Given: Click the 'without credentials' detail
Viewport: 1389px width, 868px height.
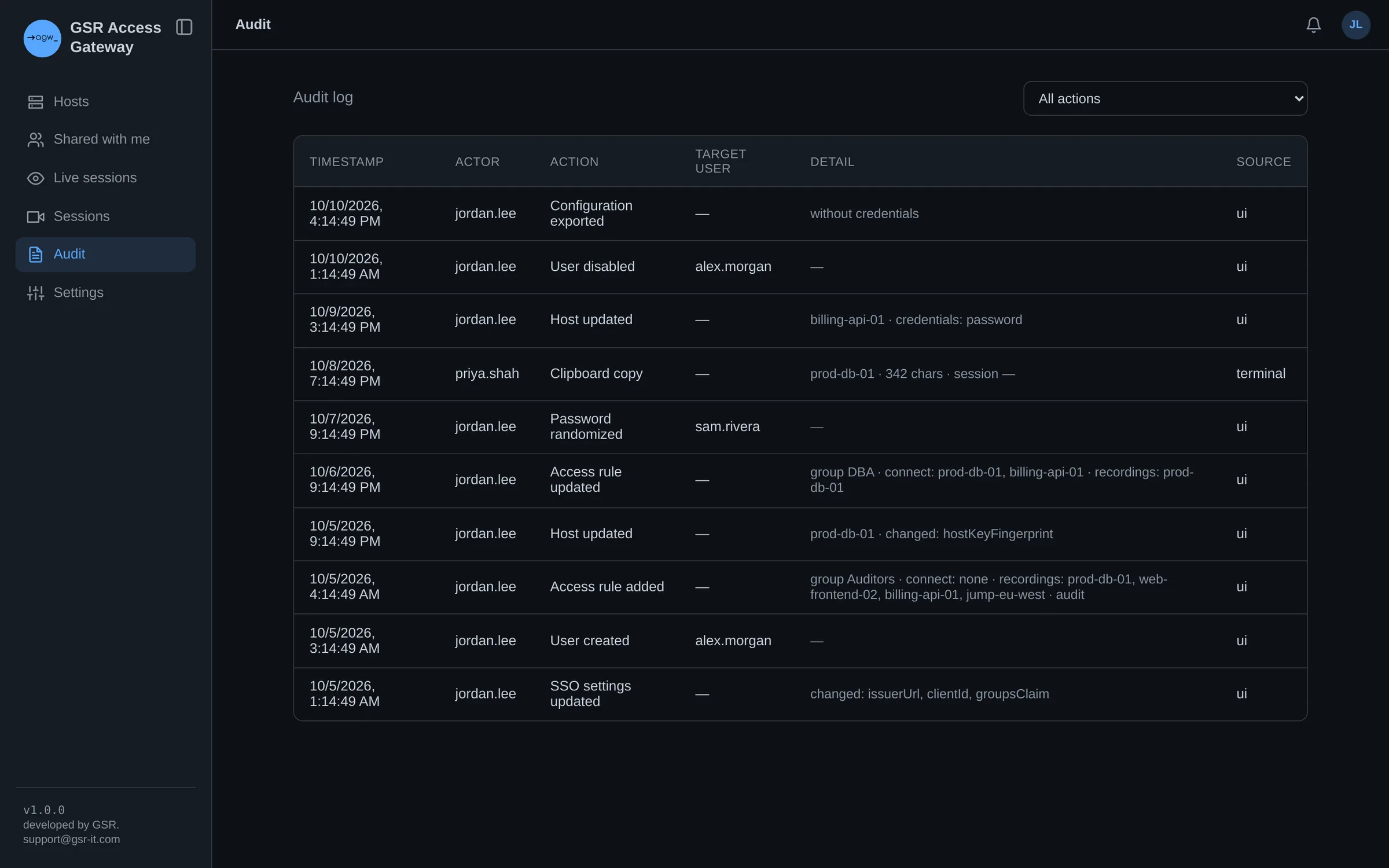Looking at the screenshot, I should (x=864, y=214).
